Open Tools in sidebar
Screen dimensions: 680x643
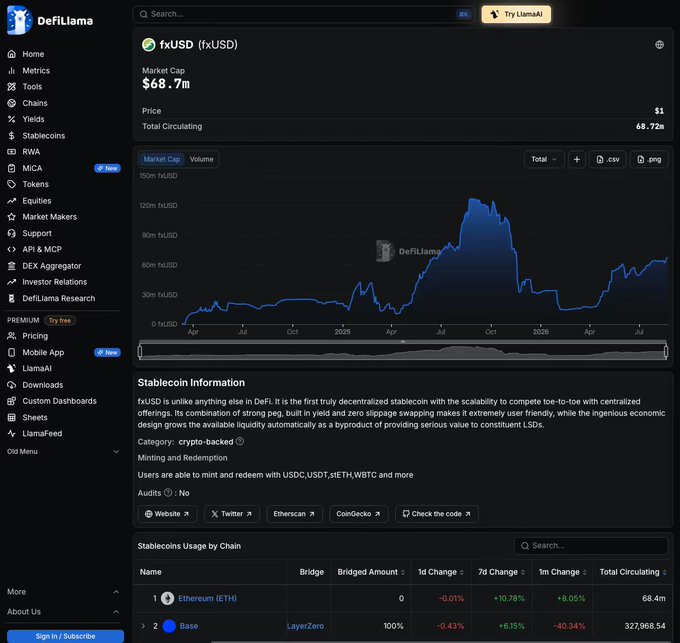[x=32, y=87]
